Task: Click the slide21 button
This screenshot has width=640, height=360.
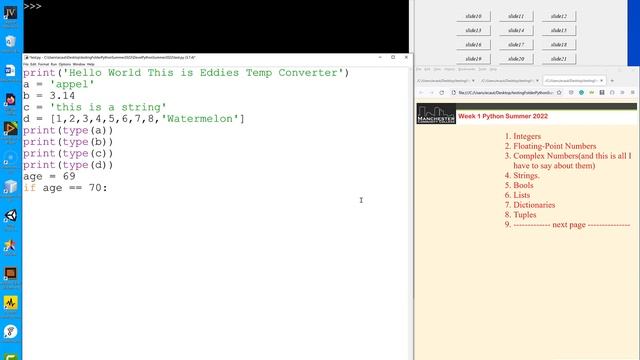Action: tap(559, 59)
